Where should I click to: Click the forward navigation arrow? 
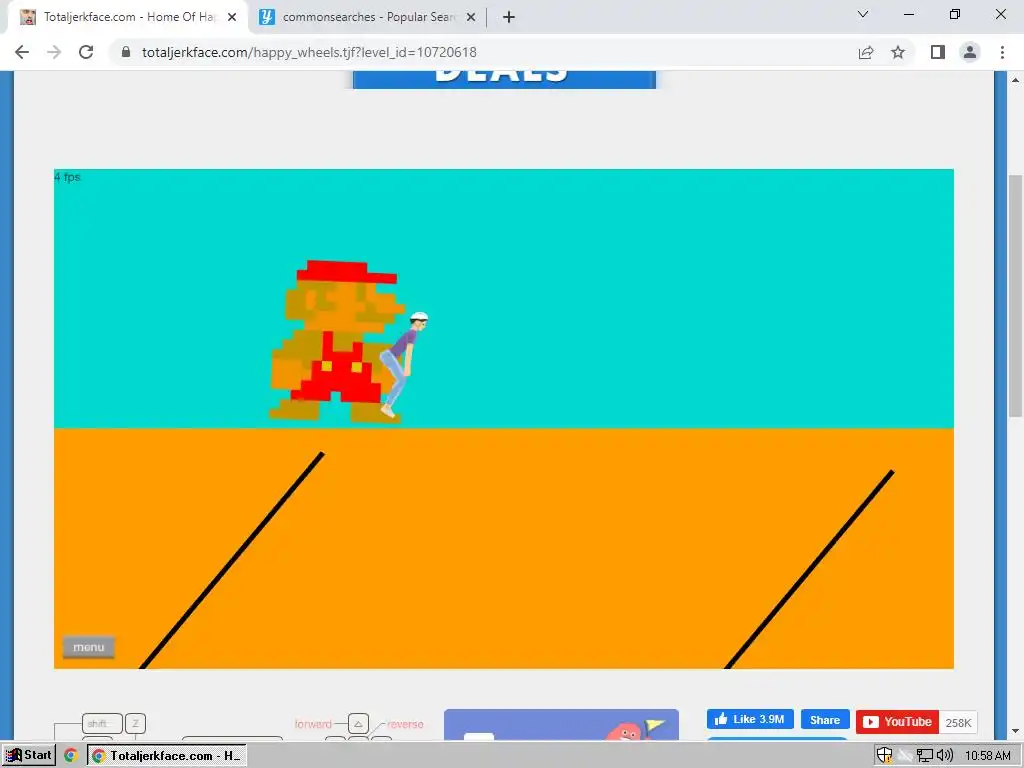coord(54,52)
